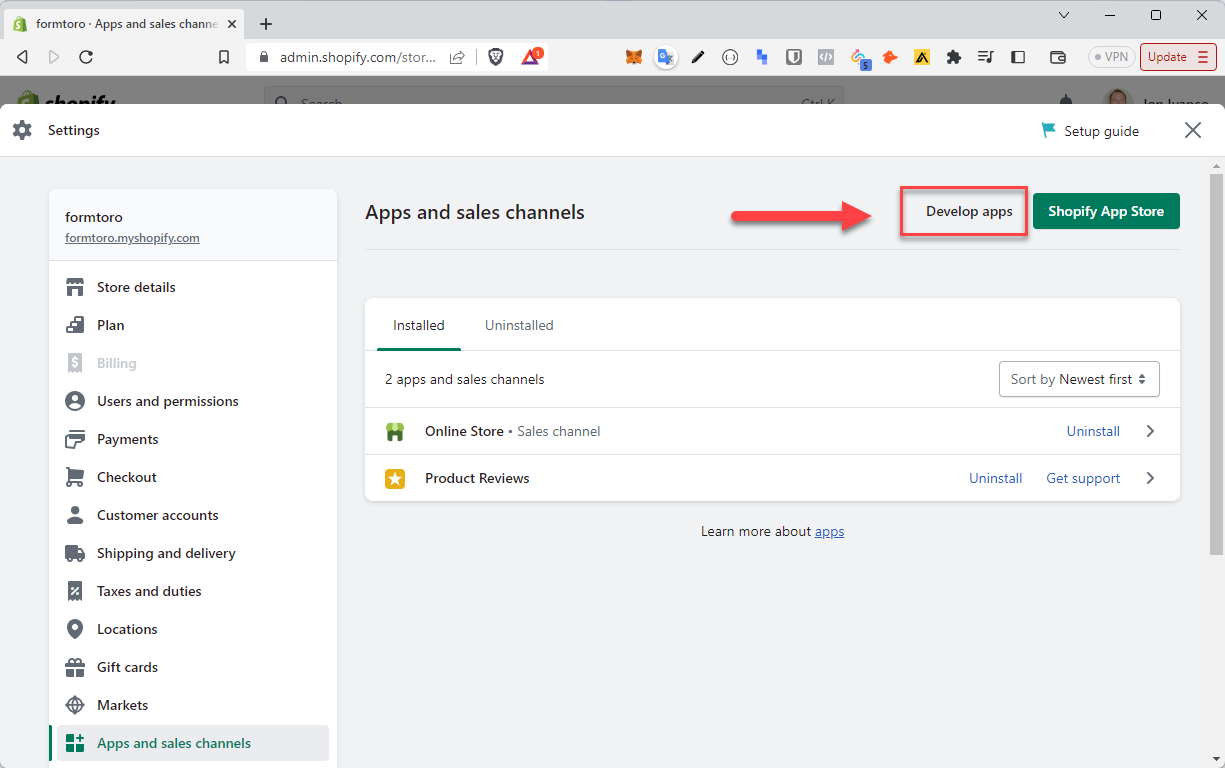The image size is (1225, 768).
Task: Click the Online Store app icon
Action: pos(395,432)
